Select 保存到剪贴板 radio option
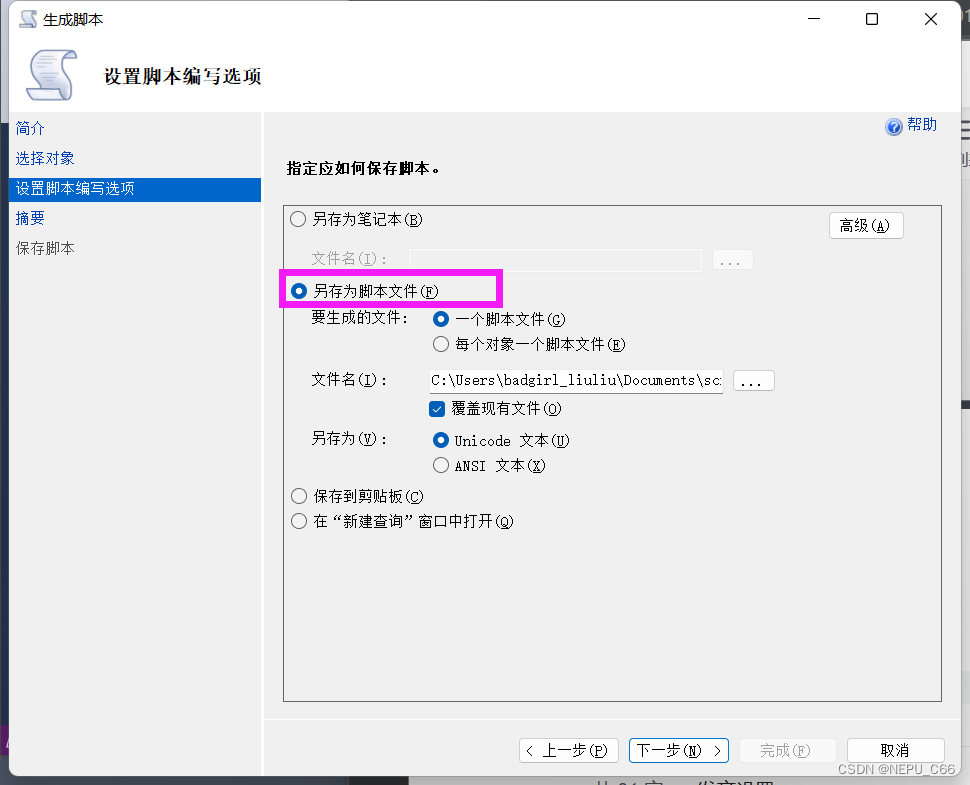This screenshot has width=970, height=785. click(298, 496)
